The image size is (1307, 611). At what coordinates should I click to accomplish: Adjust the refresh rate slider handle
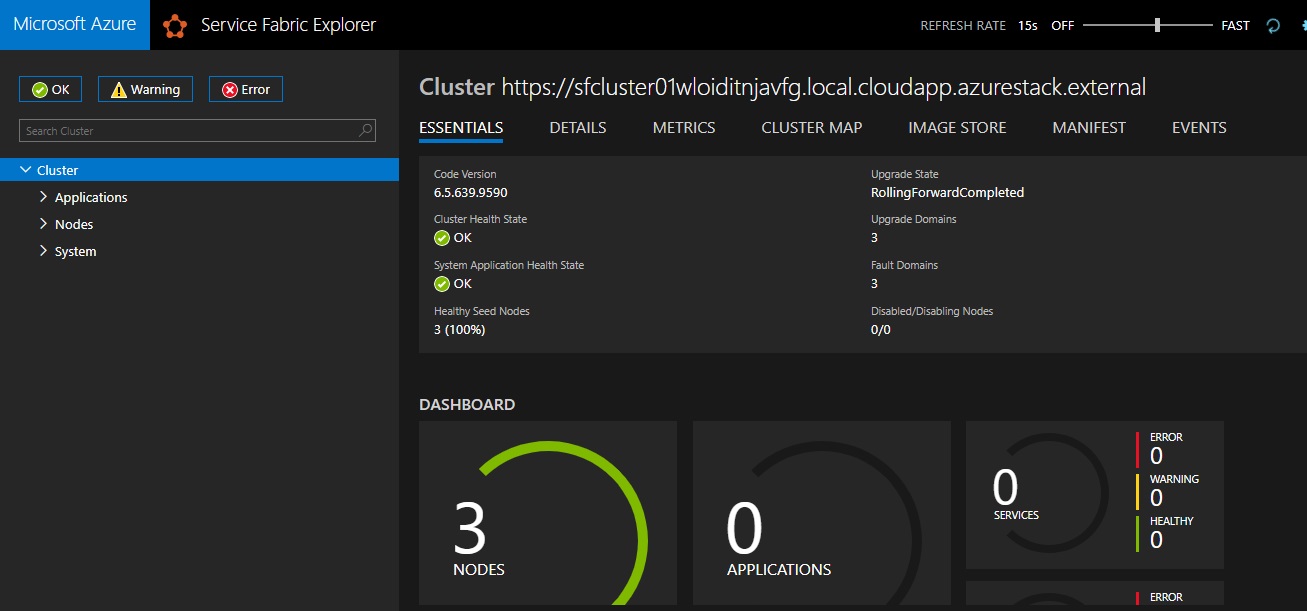(x=1157, y=25)
